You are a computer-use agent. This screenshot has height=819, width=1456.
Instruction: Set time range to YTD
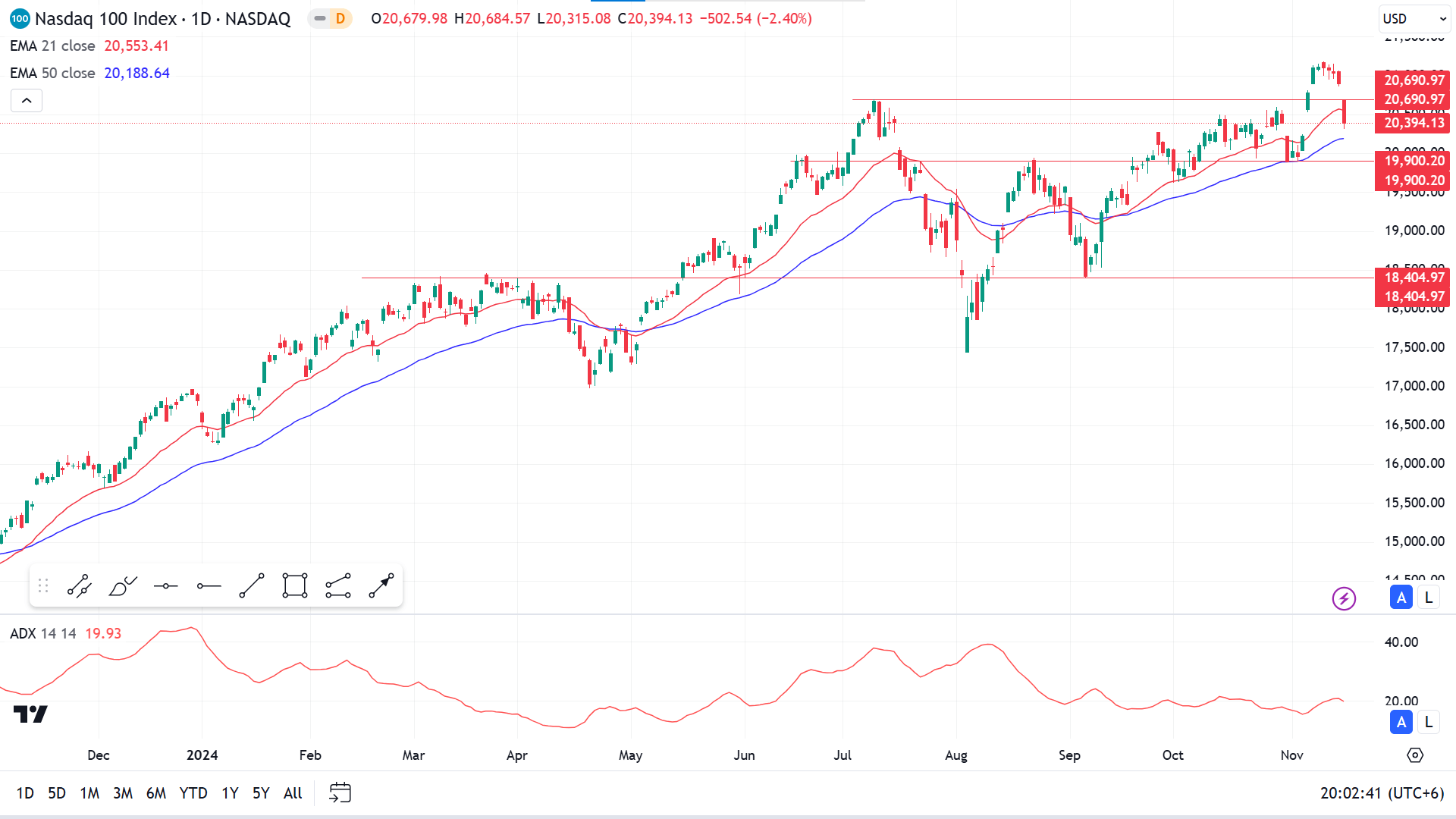[x=193, y=793]
